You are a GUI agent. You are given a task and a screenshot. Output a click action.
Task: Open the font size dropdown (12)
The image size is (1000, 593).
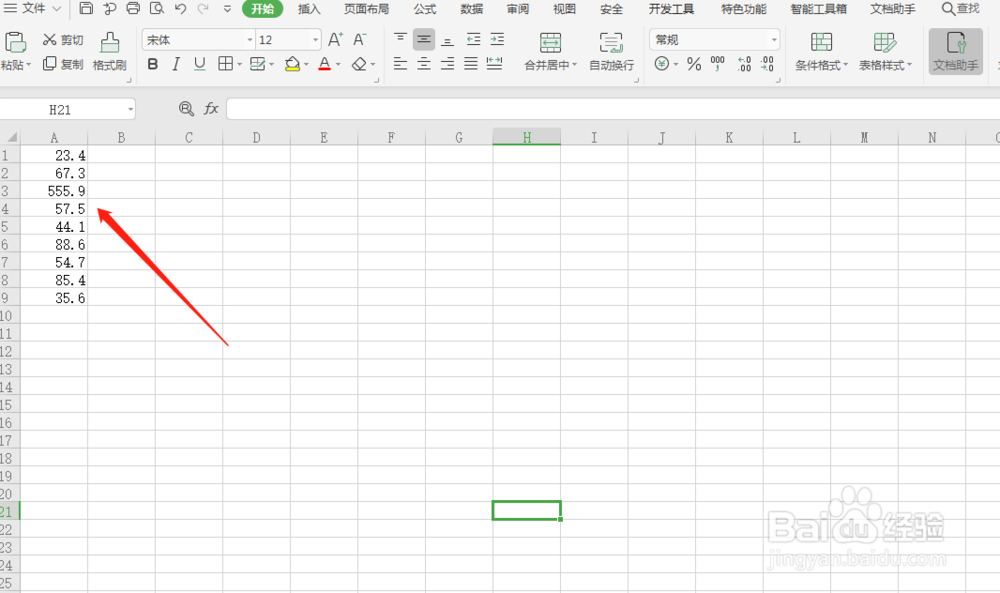click(315, 40)
